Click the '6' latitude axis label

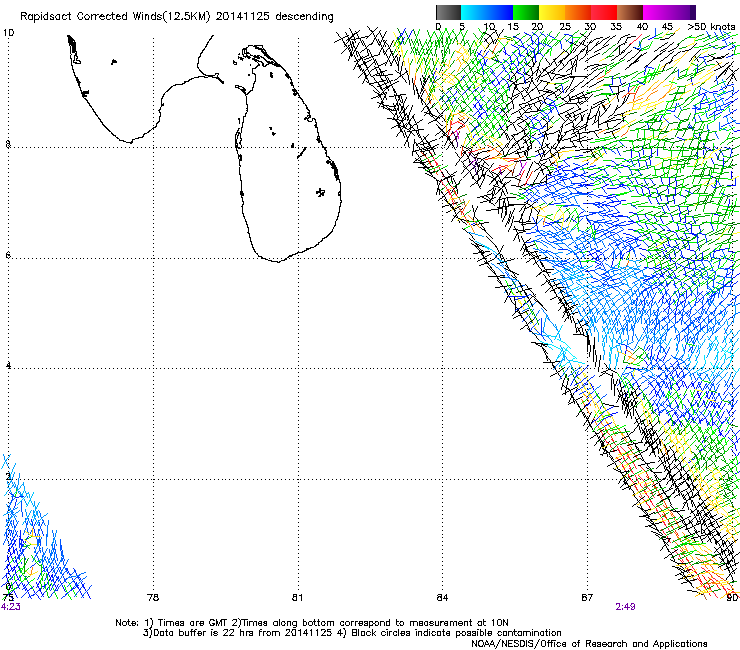point(8,255)
